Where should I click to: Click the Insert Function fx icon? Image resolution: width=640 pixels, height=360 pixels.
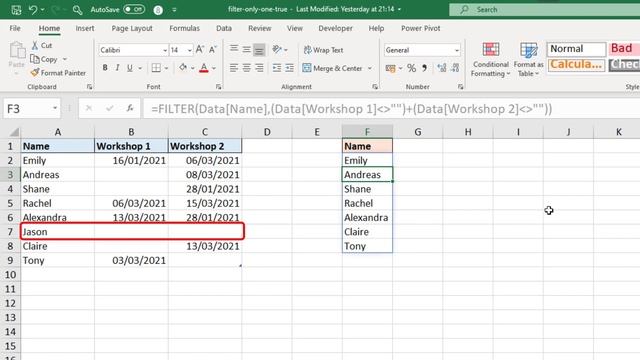tap(130, 109)
